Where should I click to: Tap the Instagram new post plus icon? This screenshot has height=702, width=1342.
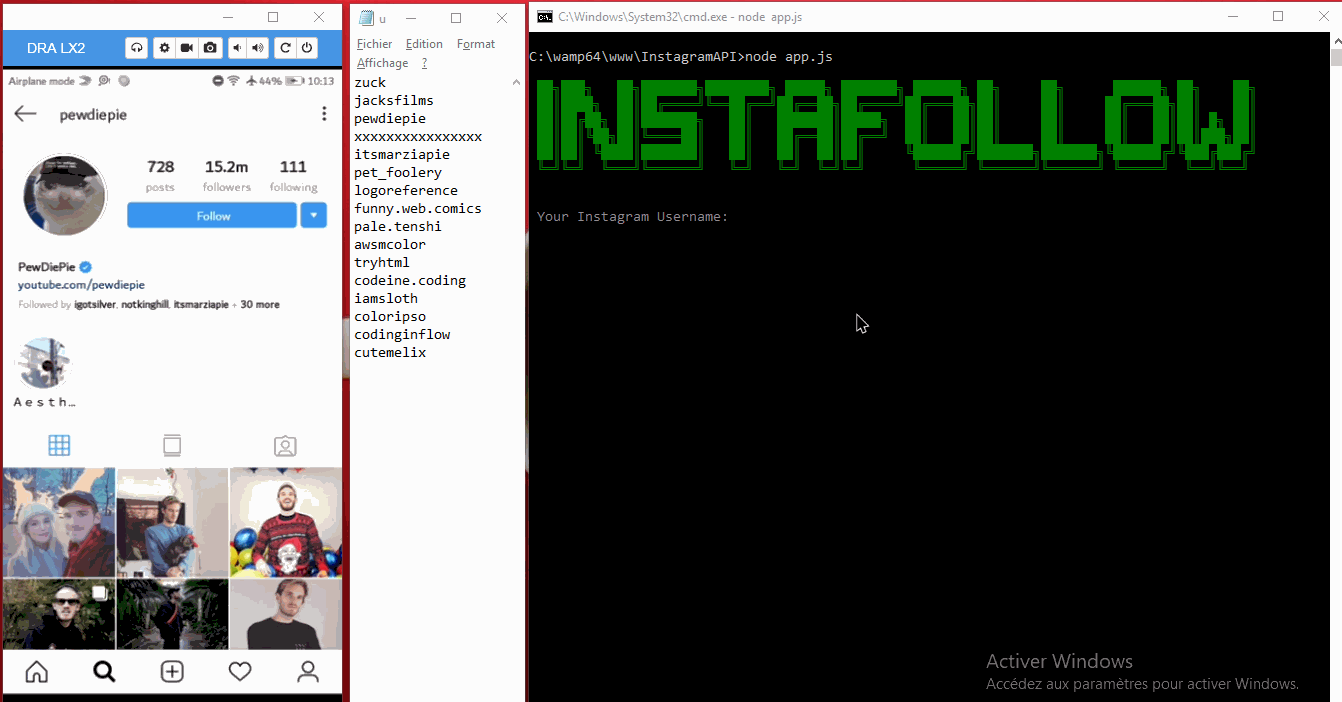pyautogui.click(x=172, y=672)
